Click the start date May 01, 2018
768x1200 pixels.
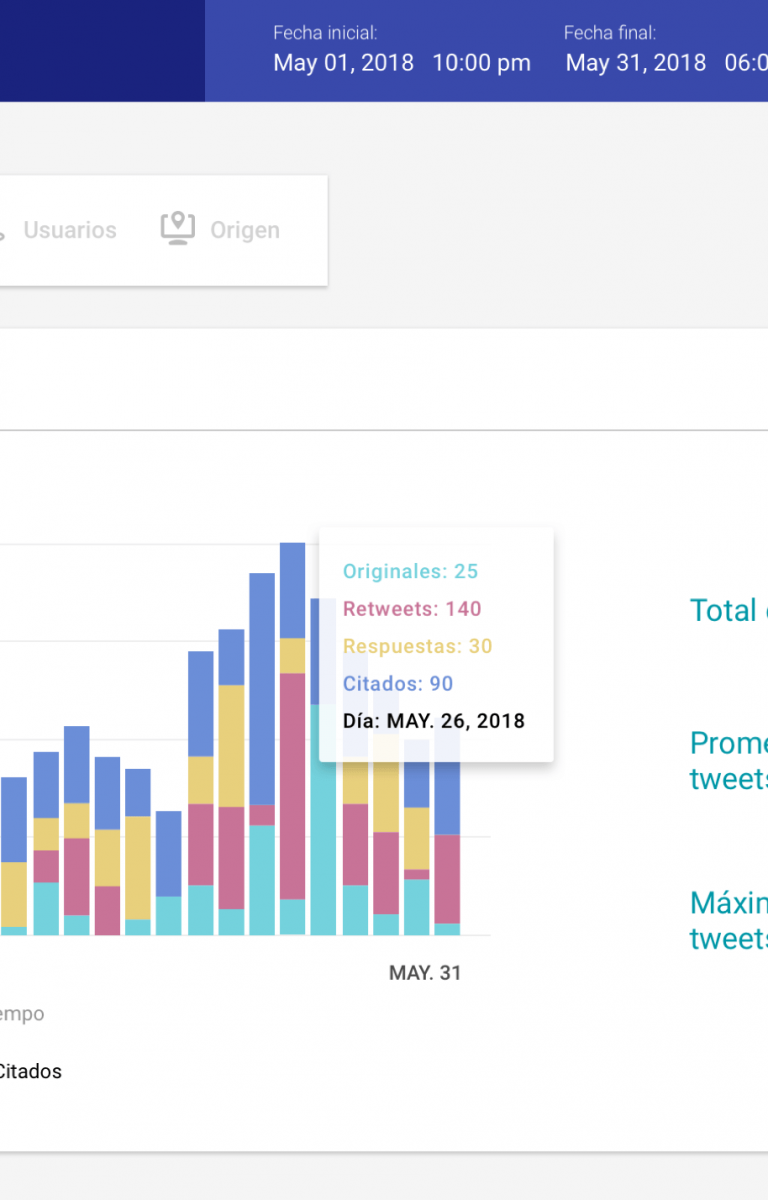(343, 63)
